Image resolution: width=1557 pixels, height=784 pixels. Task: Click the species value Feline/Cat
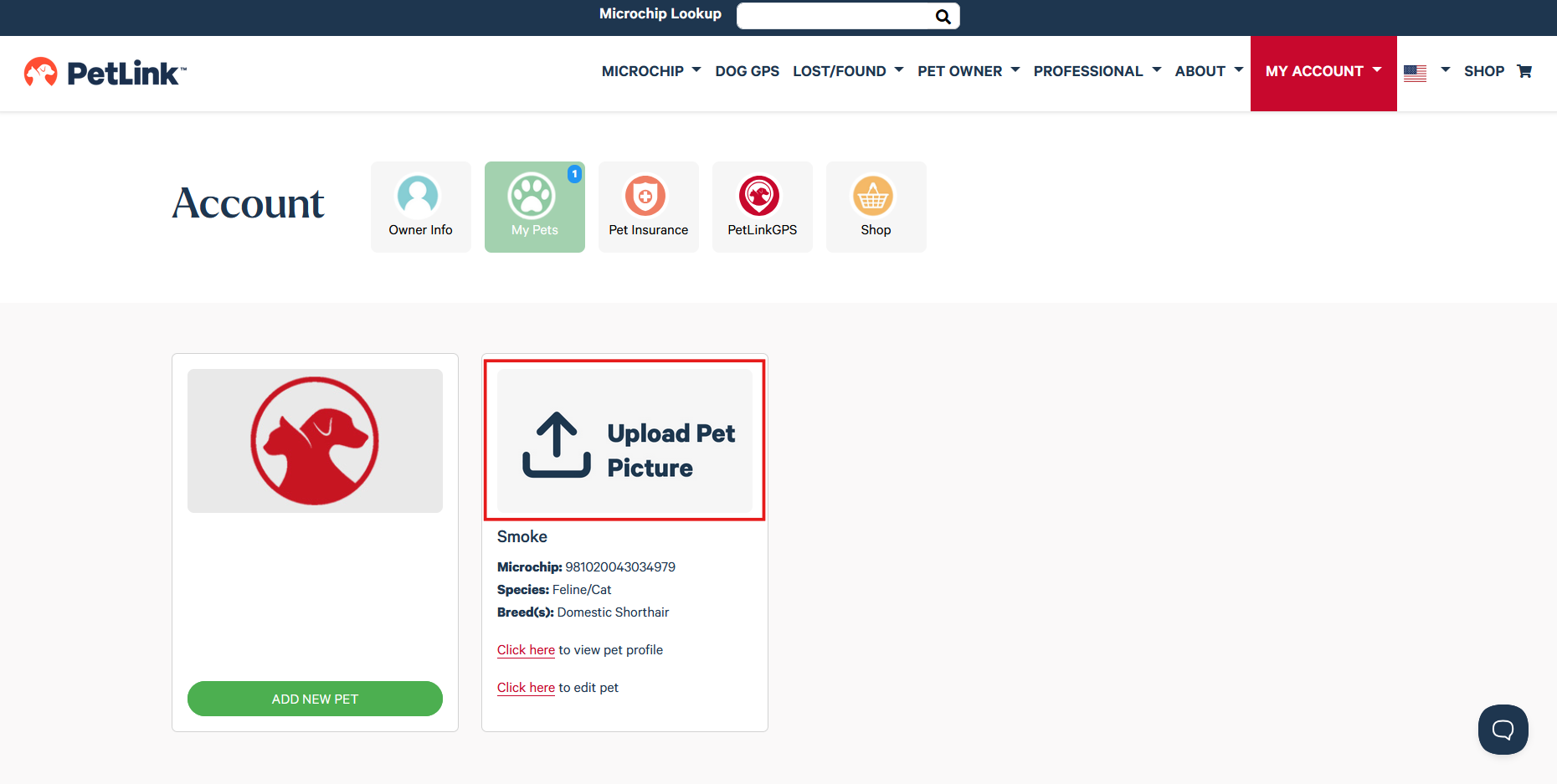[582, 590]
